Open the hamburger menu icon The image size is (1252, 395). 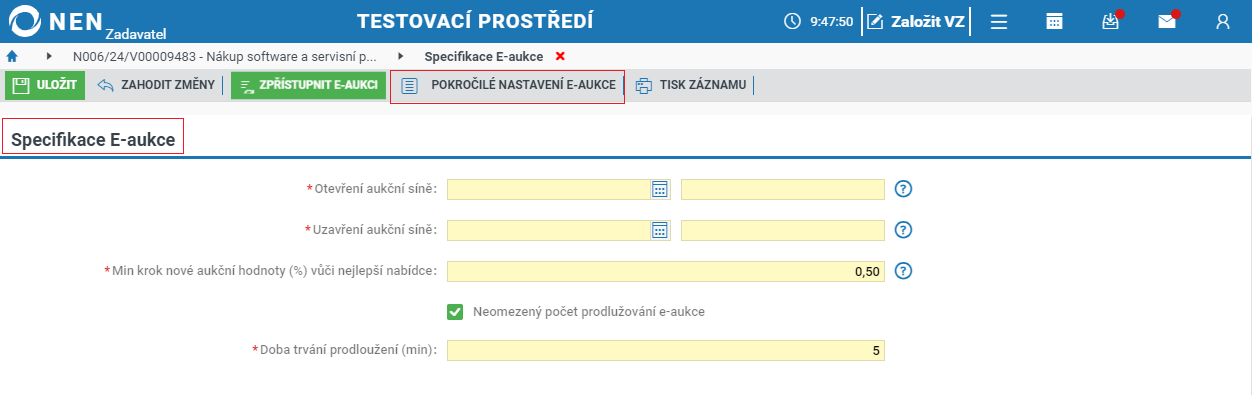coord(998,21)
